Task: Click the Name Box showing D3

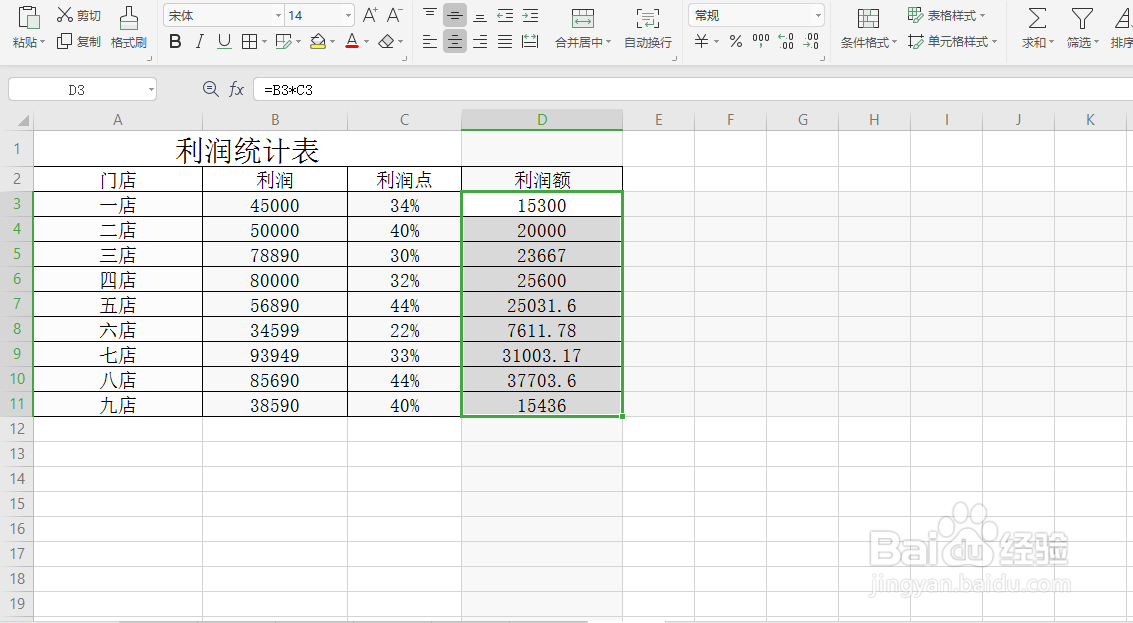Action: [x=82, y=90]
